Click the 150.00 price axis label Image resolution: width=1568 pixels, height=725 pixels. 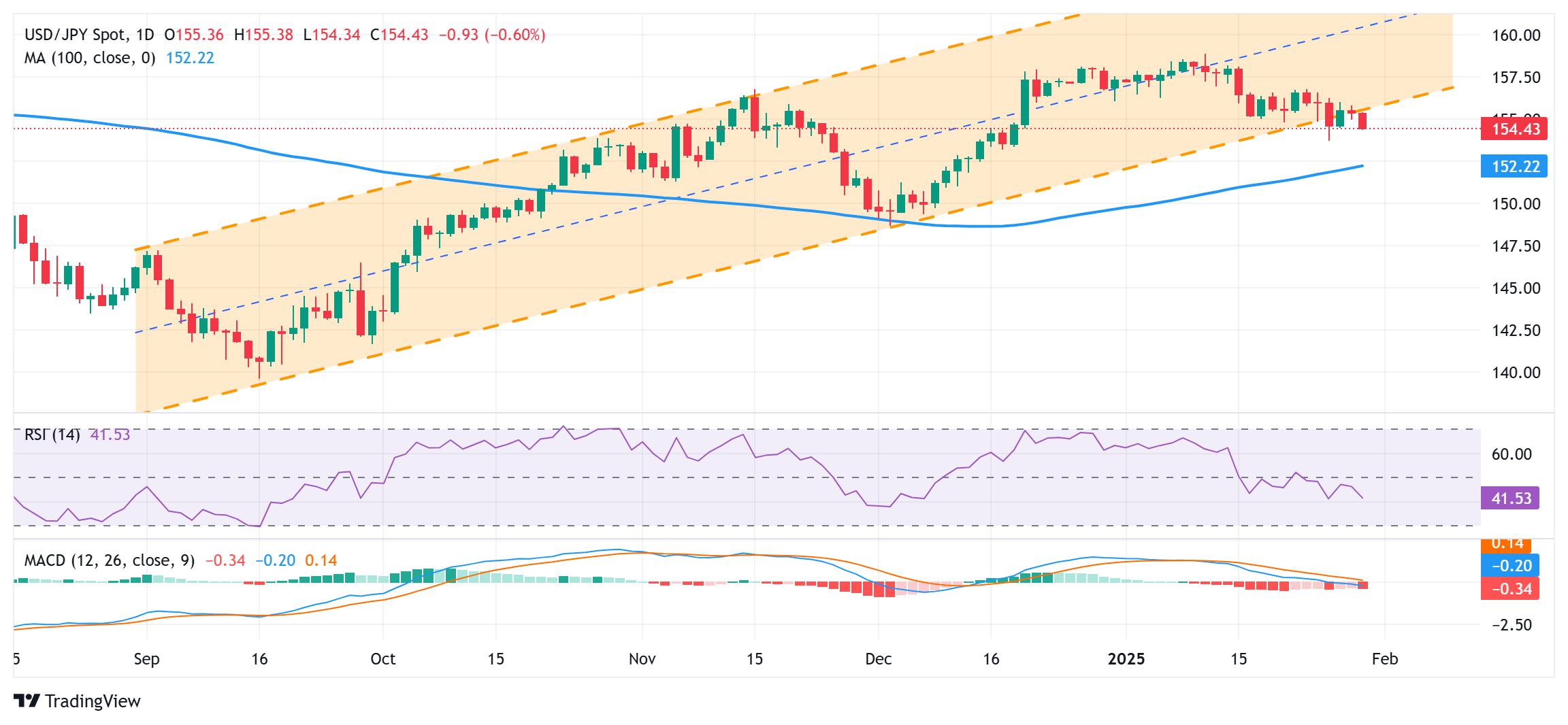click(1515, 204)
